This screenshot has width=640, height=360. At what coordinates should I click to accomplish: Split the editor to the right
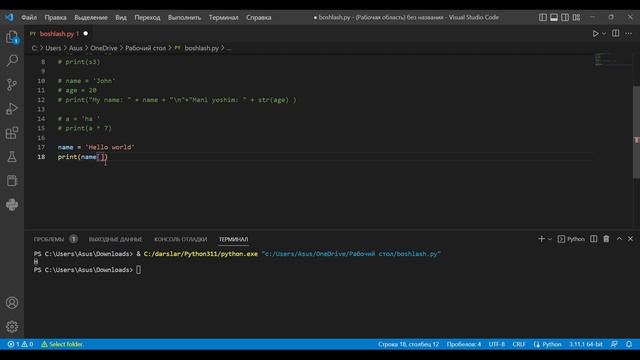pyautogui.click(x=616, y=33)
